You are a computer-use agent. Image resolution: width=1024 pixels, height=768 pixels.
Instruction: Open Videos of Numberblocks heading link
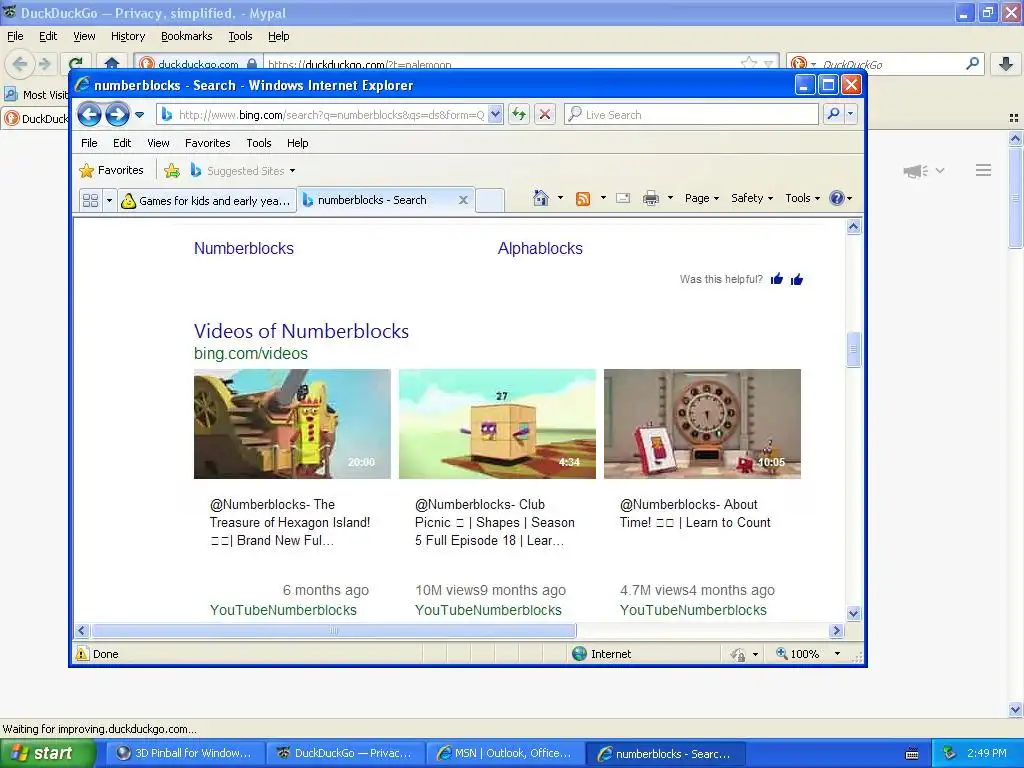301,331
